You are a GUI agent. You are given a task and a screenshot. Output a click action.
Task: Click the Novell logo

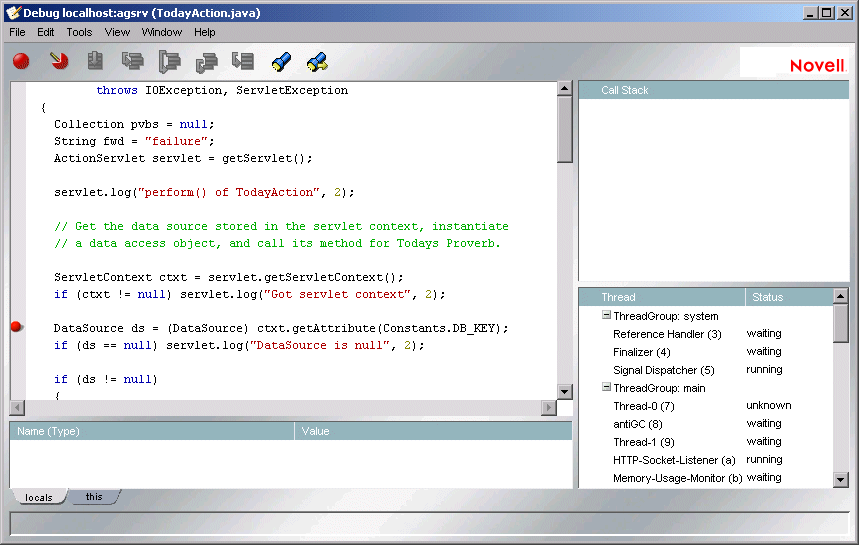(x=817, y=66)
